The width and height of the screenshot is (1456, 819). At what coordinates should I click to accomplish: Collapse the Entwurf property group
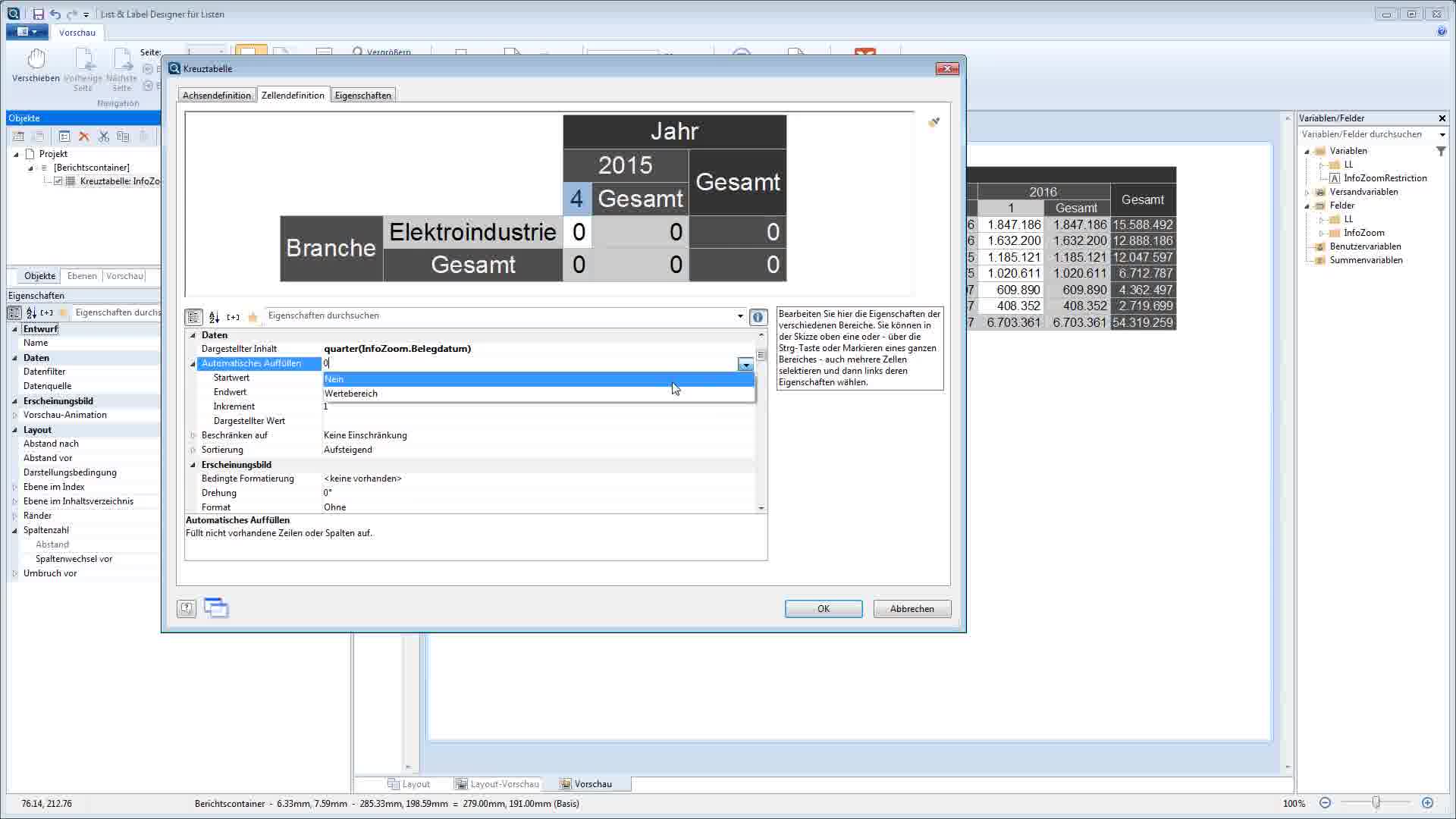[x=14, y=329]
